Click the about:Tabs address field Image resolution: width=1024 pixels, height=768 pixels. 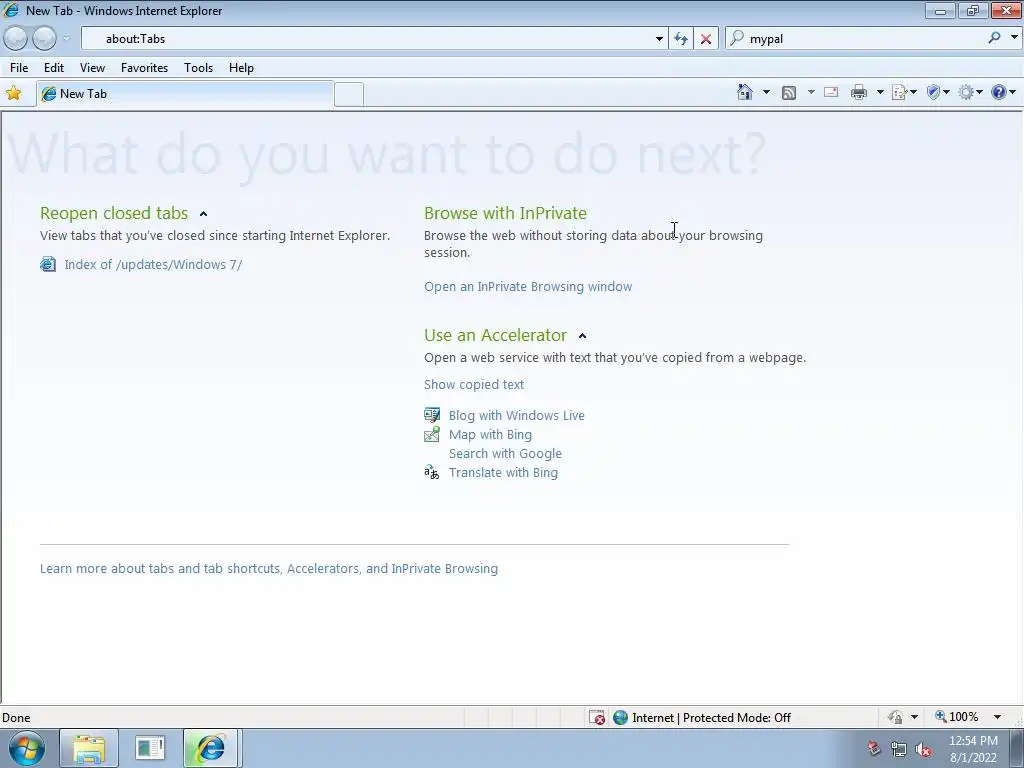click(x=372, y=39)
